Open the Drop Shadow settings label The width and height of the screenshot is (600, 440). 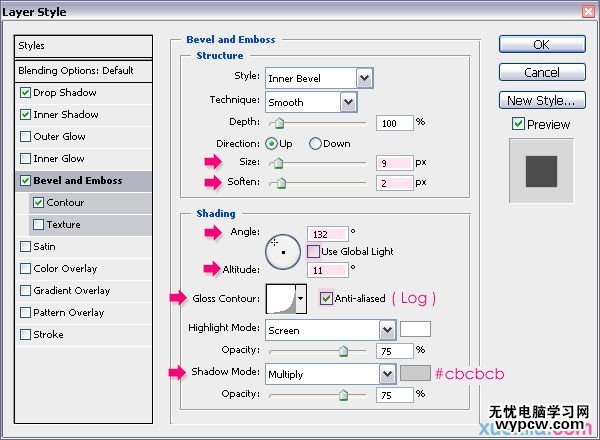pyautogui.click(x=65, y=93)
